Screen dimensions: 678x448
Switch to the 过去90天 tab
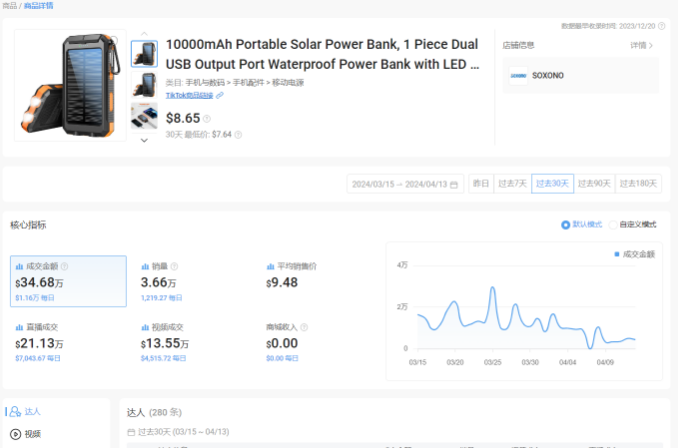pos(593,184)
